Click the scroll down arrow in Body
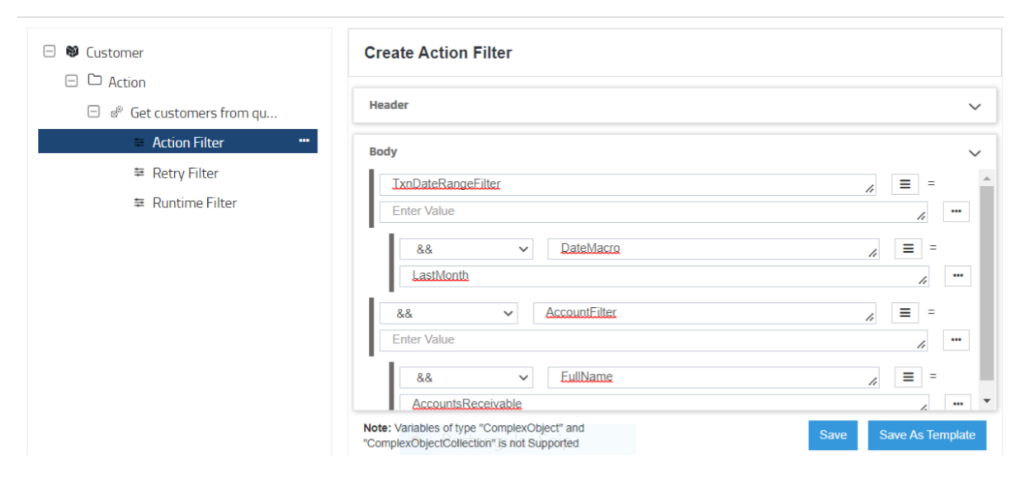This screenshot has width=1032, height=491. 988,401
